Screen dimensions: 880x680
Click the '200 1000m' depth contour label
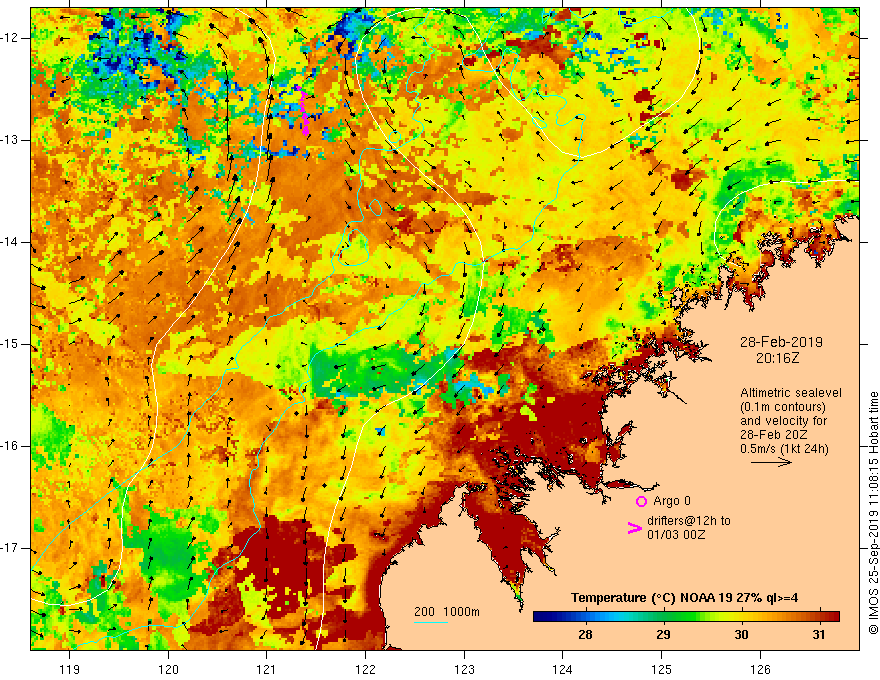(x=447, y=612)
